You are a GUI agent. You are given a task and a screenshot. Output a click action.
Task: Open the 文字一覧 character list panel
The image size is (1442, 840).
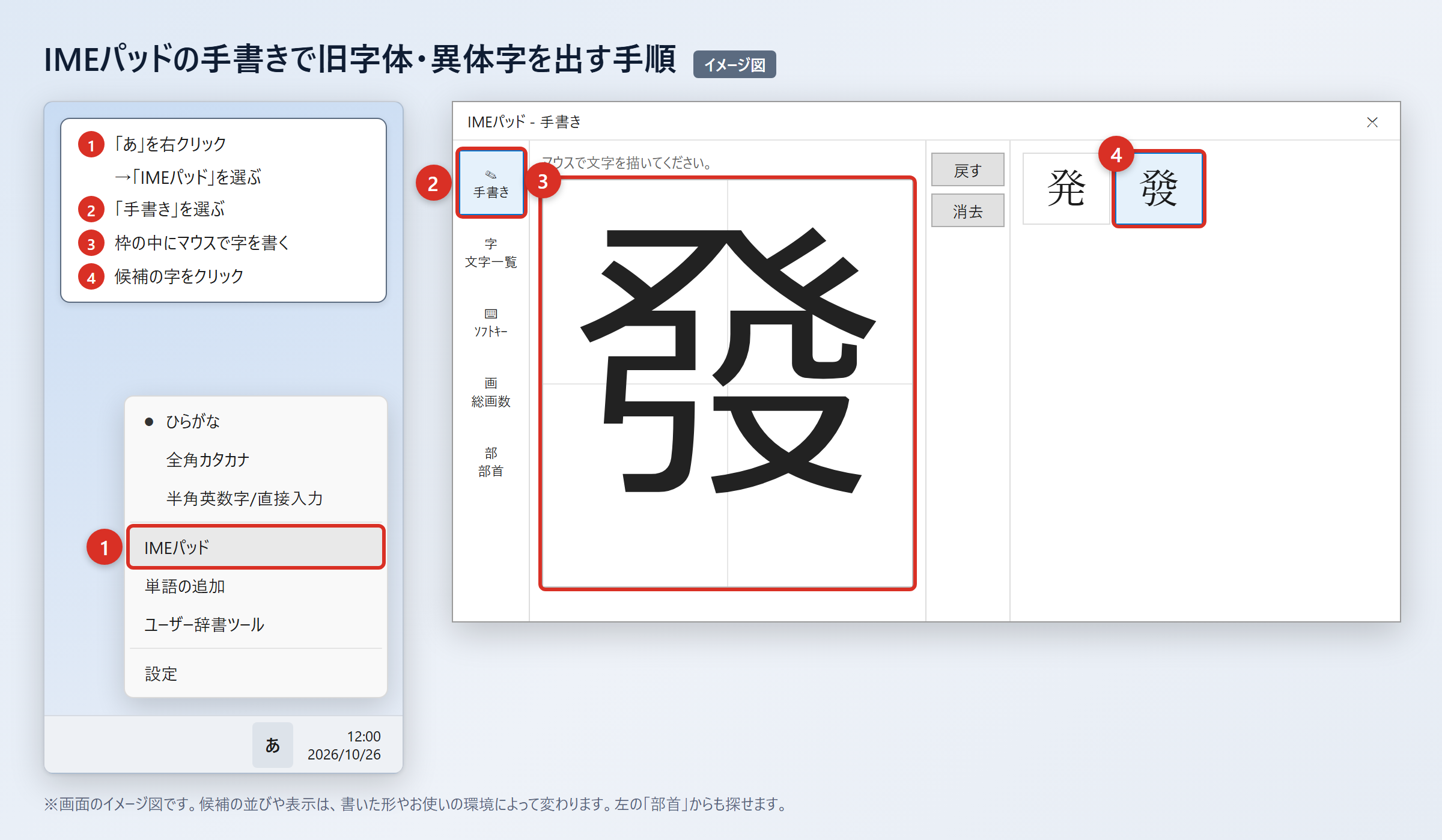[x=491, y=253]
